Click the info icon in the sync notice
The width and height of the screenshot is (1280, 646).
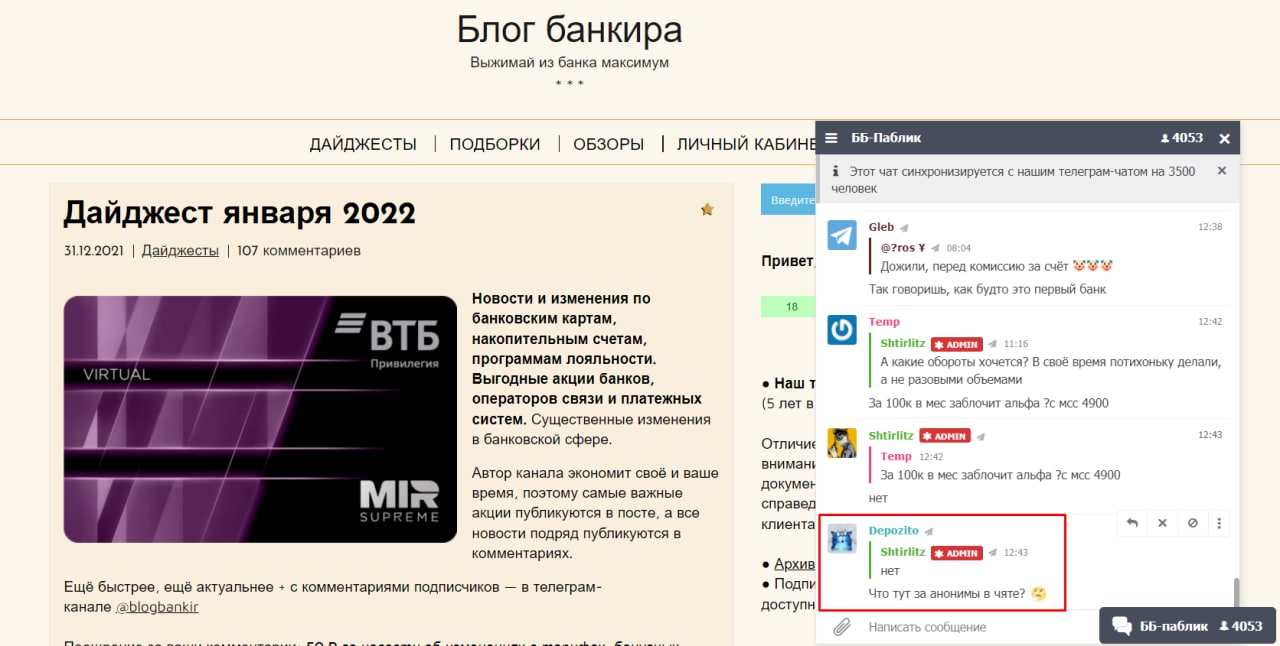click(835, 171)
